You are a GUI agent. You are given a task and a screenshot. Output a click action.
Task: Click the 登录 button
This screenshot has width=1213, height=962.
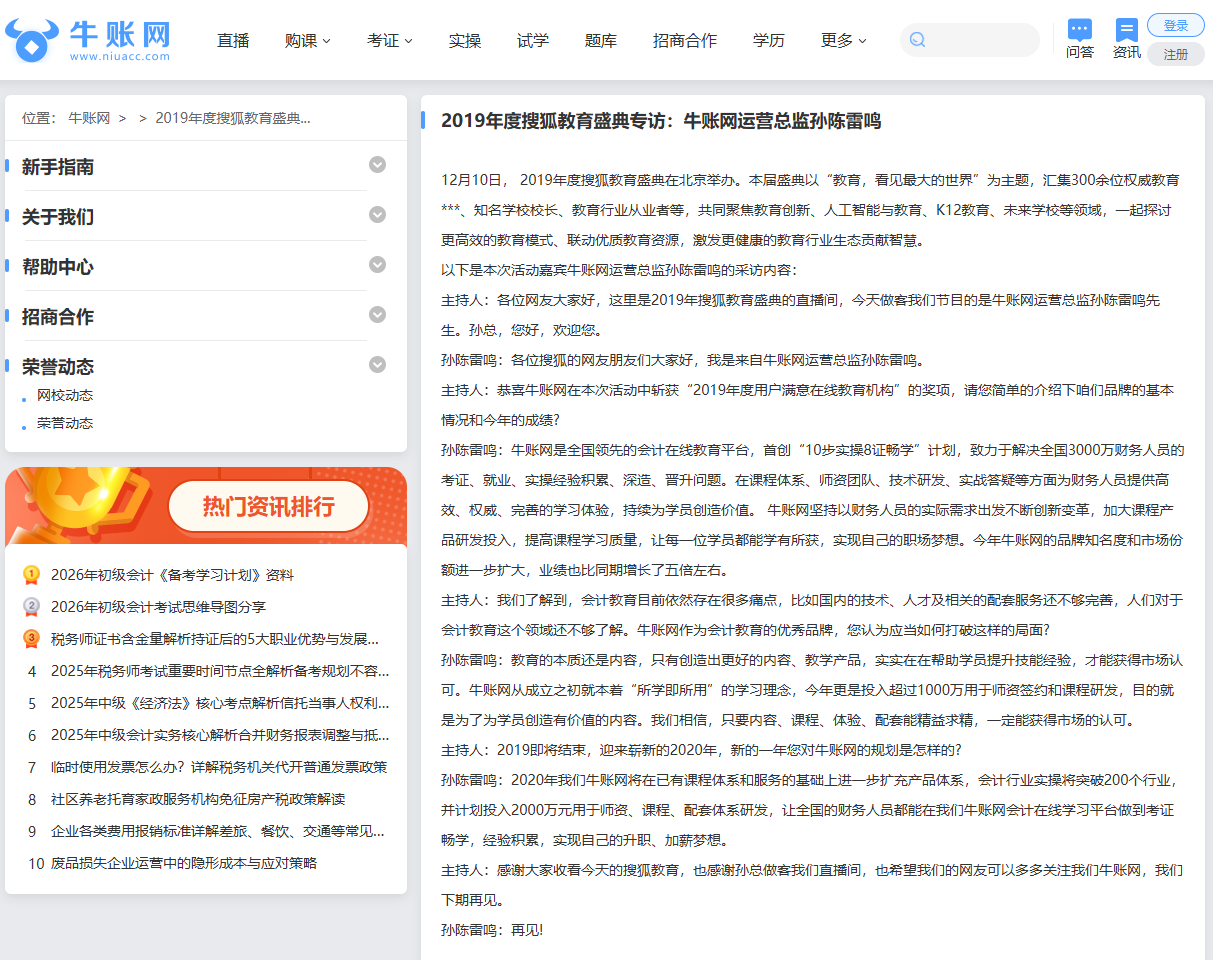tap(1176, 26)
